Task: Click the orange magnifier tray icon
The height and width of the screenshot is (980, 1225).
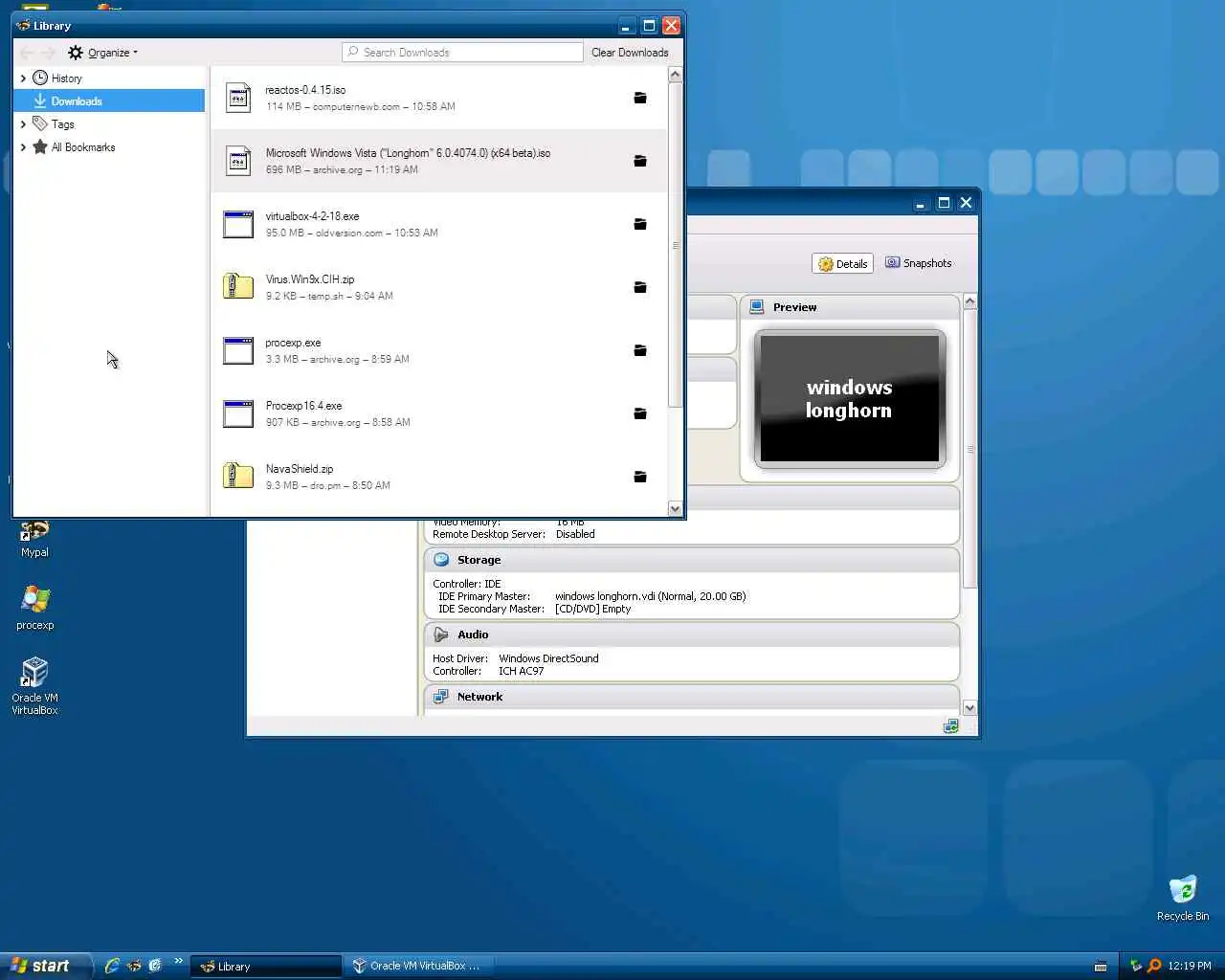Action: pyautogui.click(x=1154, y=966)
